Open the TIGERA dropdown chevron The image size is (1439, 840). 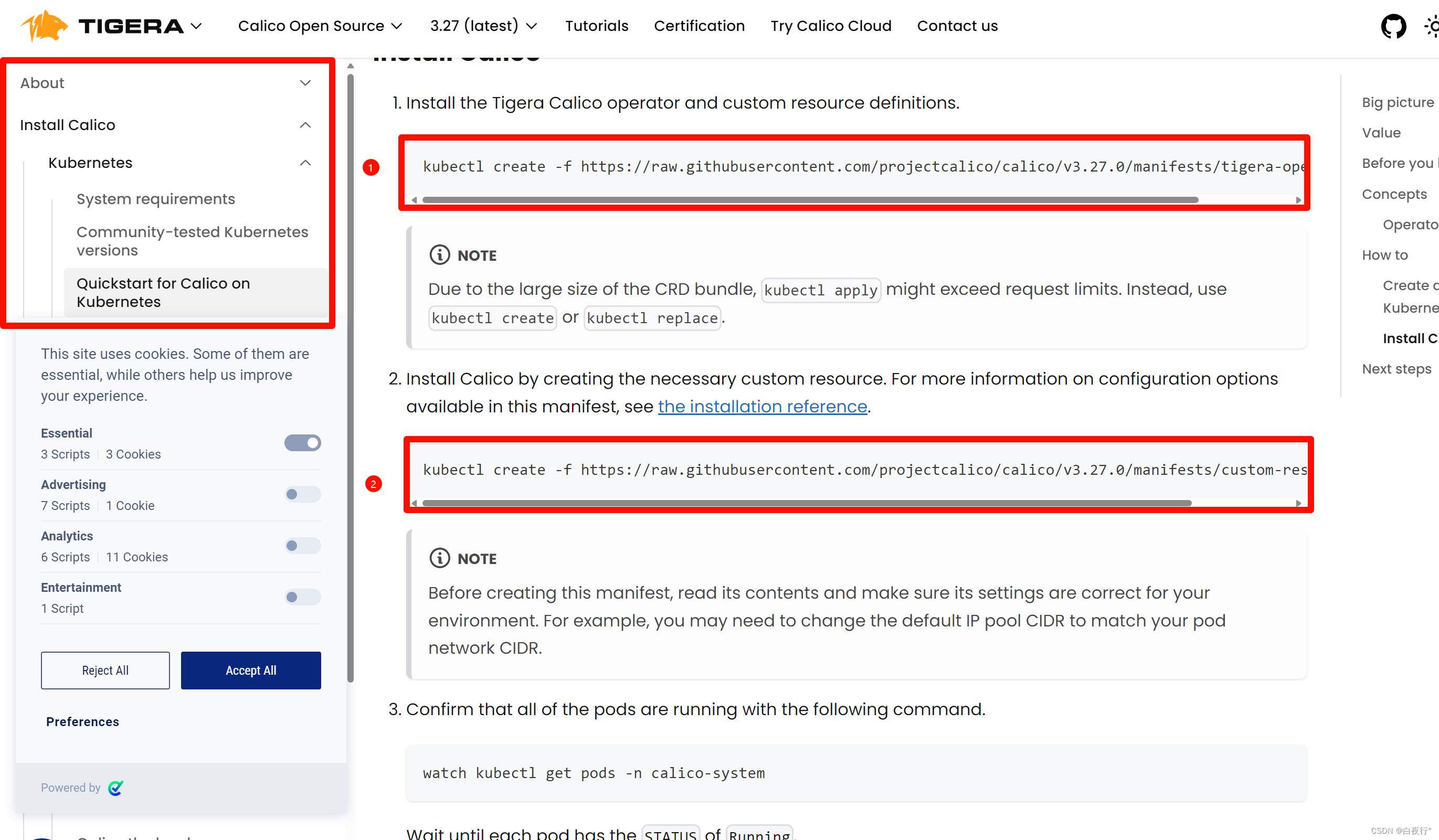point(196,26)
